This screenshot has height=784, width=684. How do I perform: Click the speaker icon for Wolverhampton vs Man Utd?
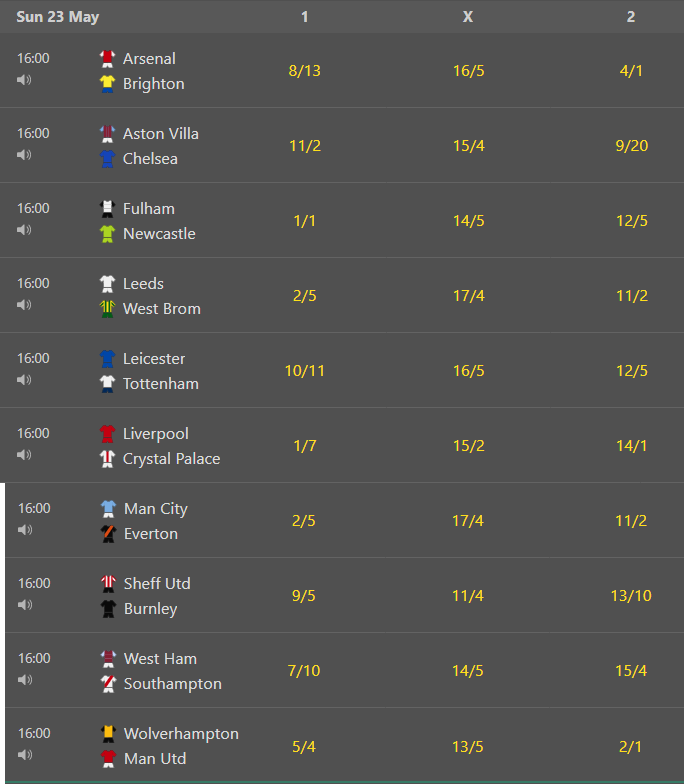25,754
